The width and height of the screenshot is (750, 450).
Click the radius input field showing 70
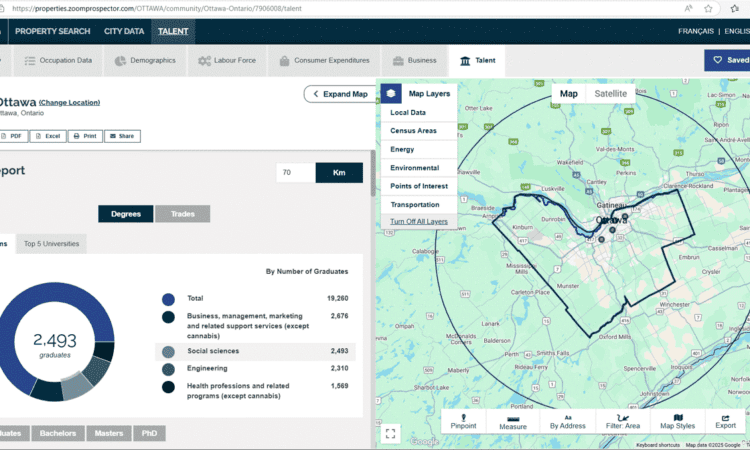(x=296, y=173)
